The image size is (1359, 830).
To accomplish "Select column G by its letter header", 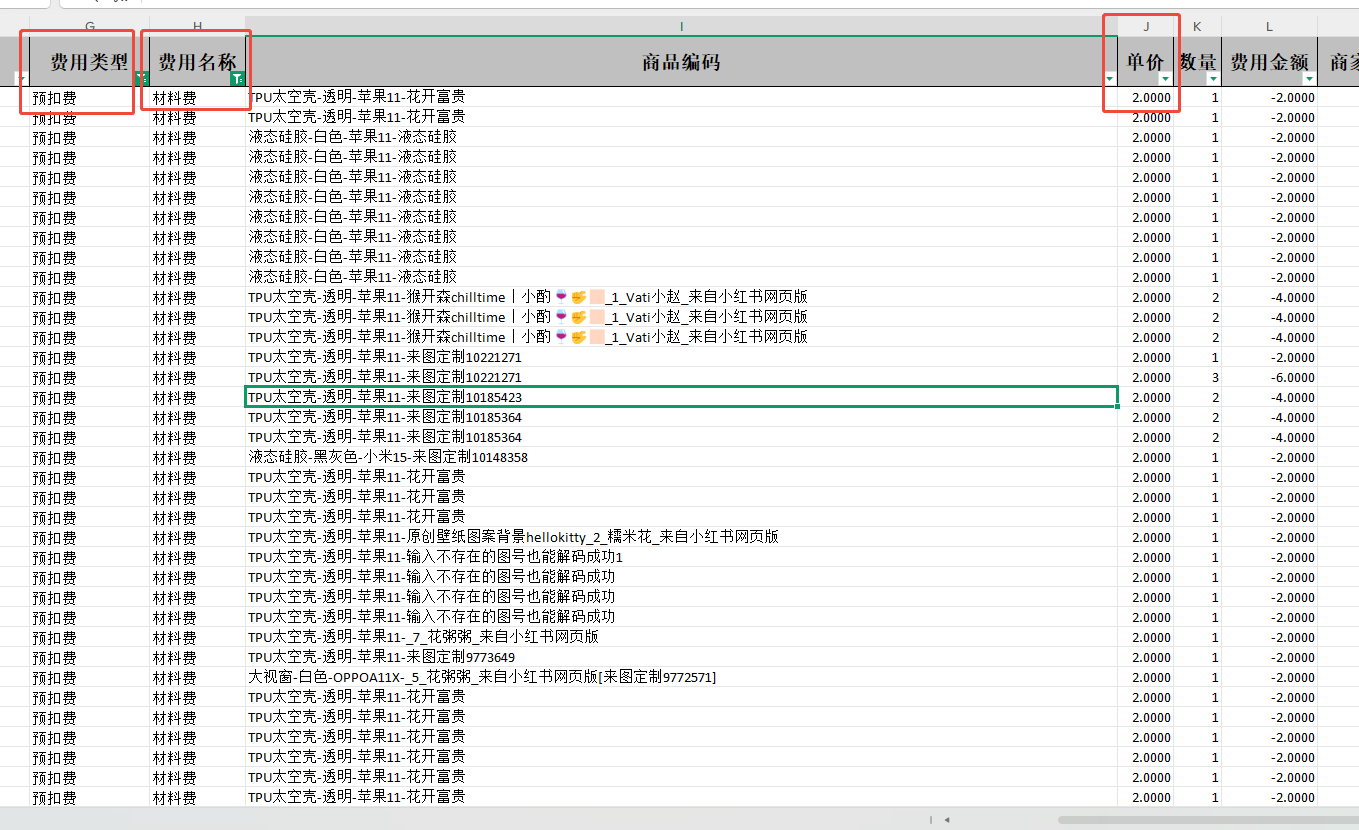I will [90, 26].
